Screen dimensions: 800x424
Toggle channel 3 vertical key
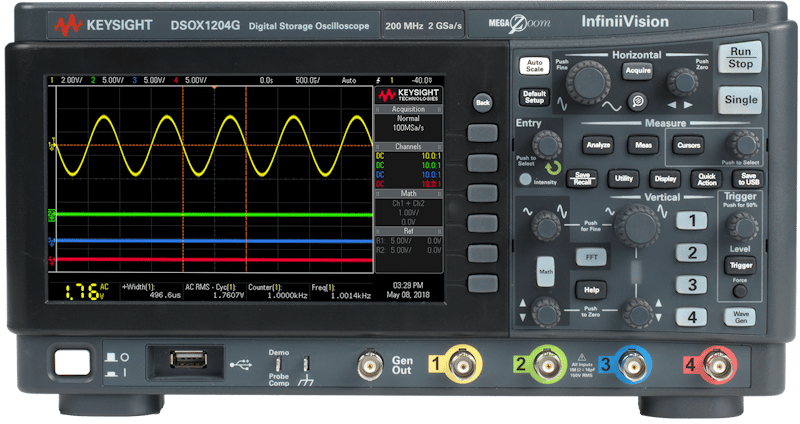(692, 285)
